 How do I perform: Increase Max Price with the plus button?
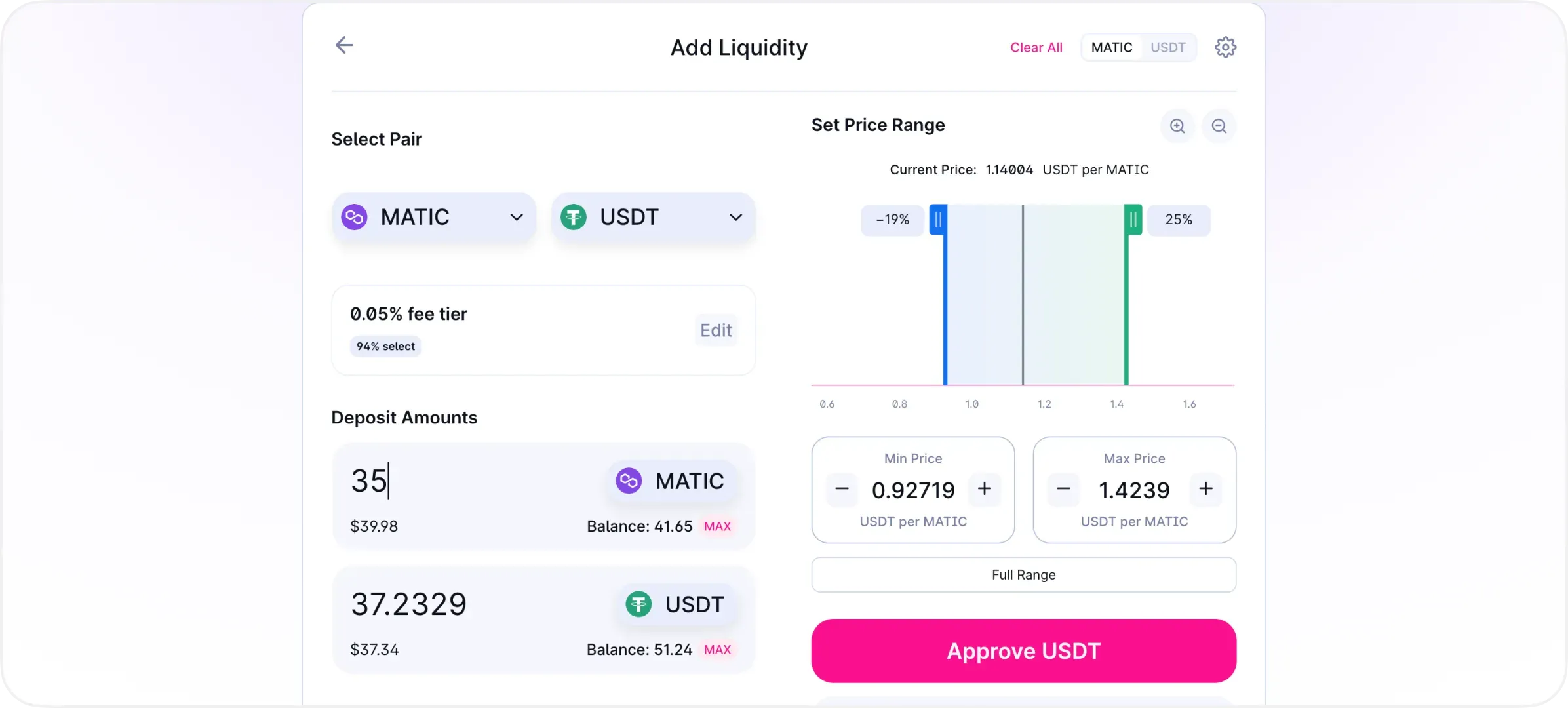coord(1206,489)
